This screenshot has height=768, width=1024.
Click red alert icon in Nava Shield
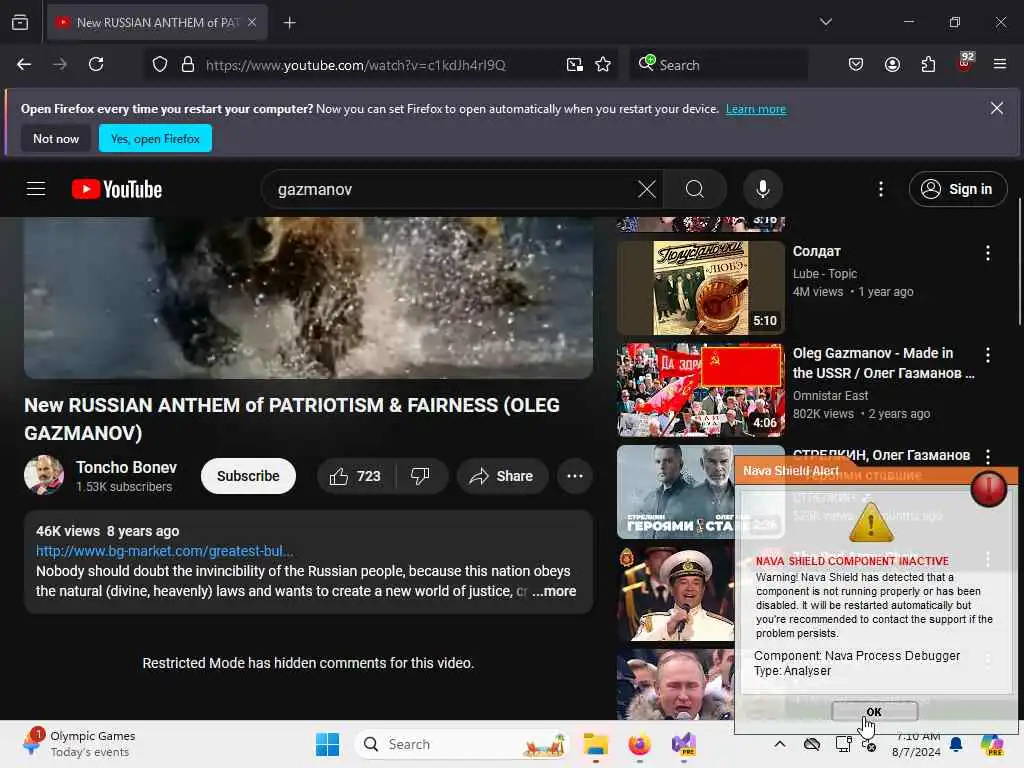point(988,488)
